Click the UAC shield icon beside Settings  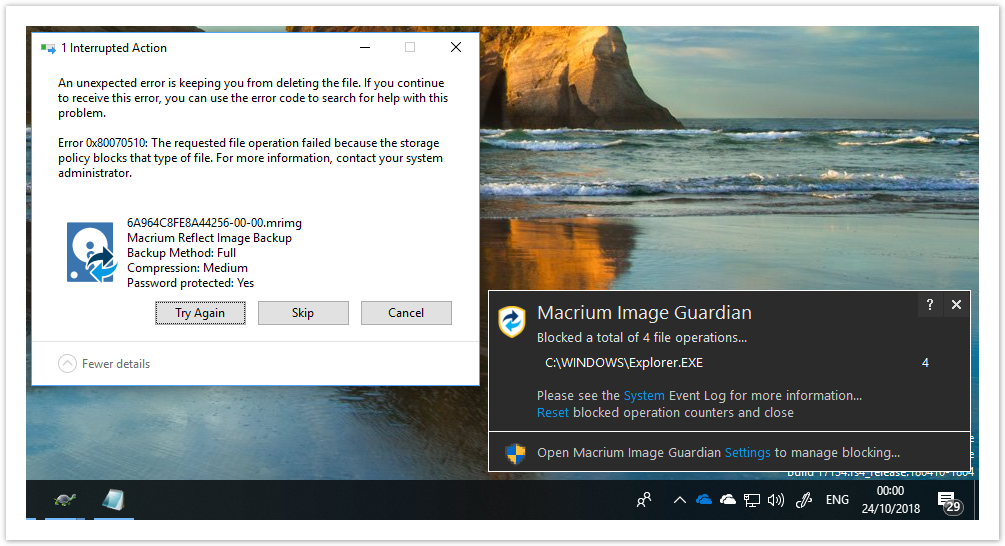515,453
